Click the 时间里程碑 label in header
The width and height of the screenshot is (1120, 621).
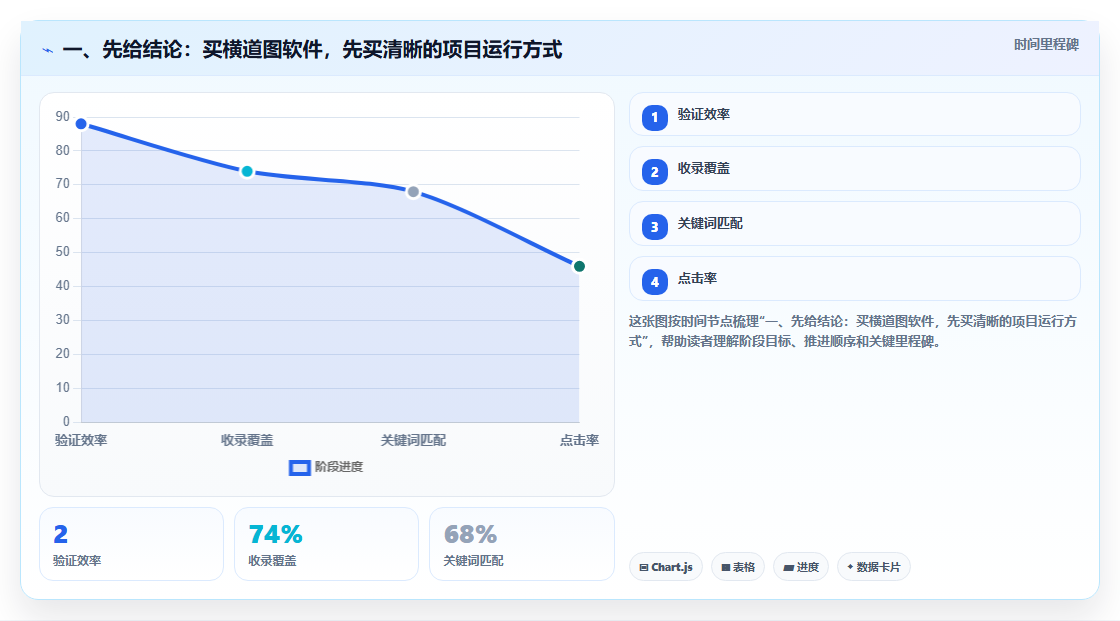(x=1046, y=44)
